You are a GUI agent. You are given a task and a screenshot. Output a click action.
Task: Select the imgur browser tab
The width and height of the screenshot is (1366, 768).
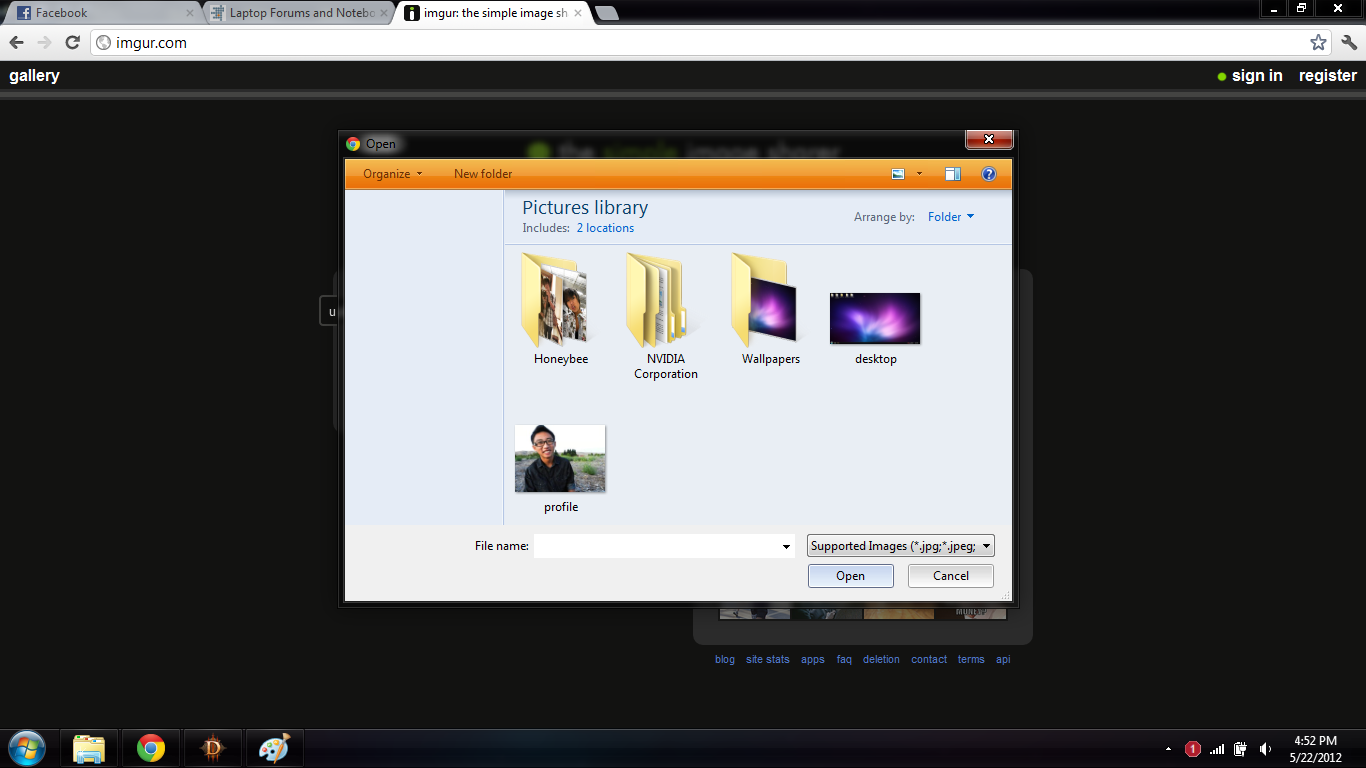click(x=490, y=13)
